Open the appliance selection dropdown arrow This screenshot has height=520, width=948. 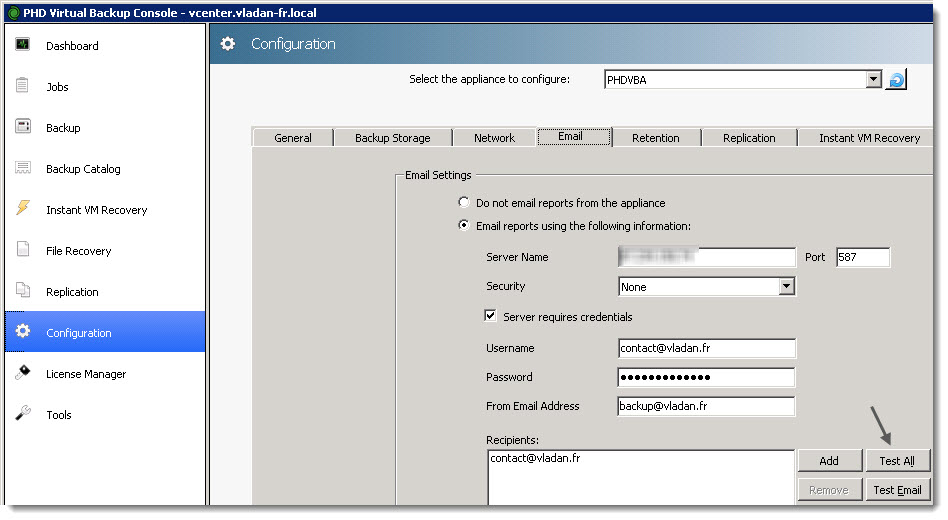click(873, 80)
